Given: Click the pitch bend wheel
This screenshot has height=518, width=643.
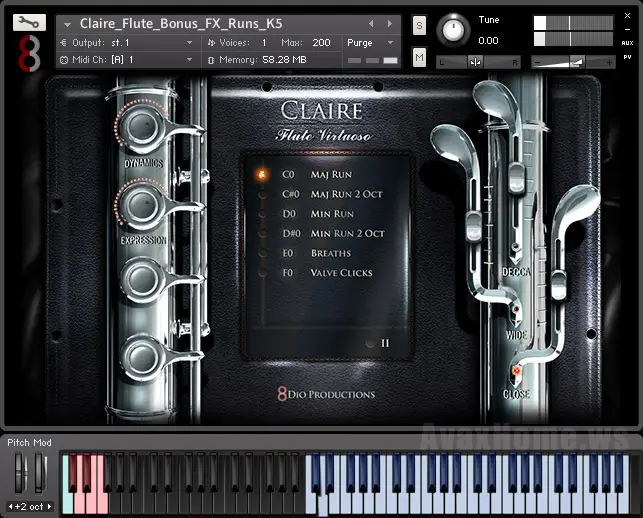Looking at the screenshot, I should [20, 472].
